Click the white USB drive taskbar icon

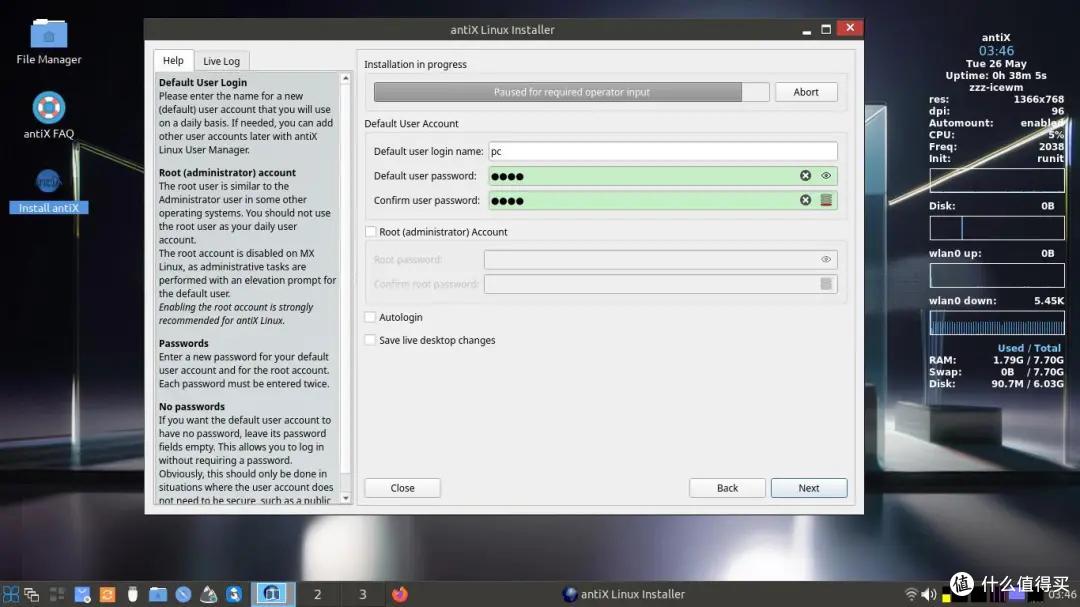click(x=132, y=594)
